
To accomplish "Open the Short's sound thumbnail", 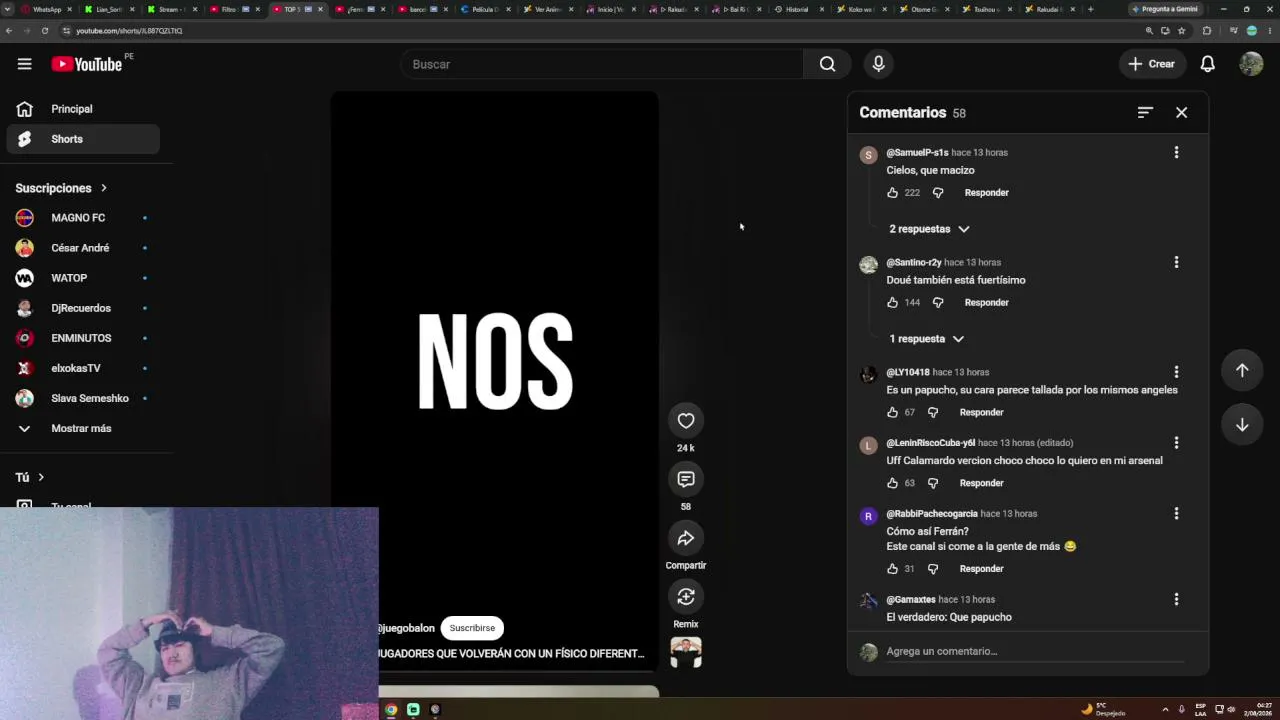I will (686, 653).
